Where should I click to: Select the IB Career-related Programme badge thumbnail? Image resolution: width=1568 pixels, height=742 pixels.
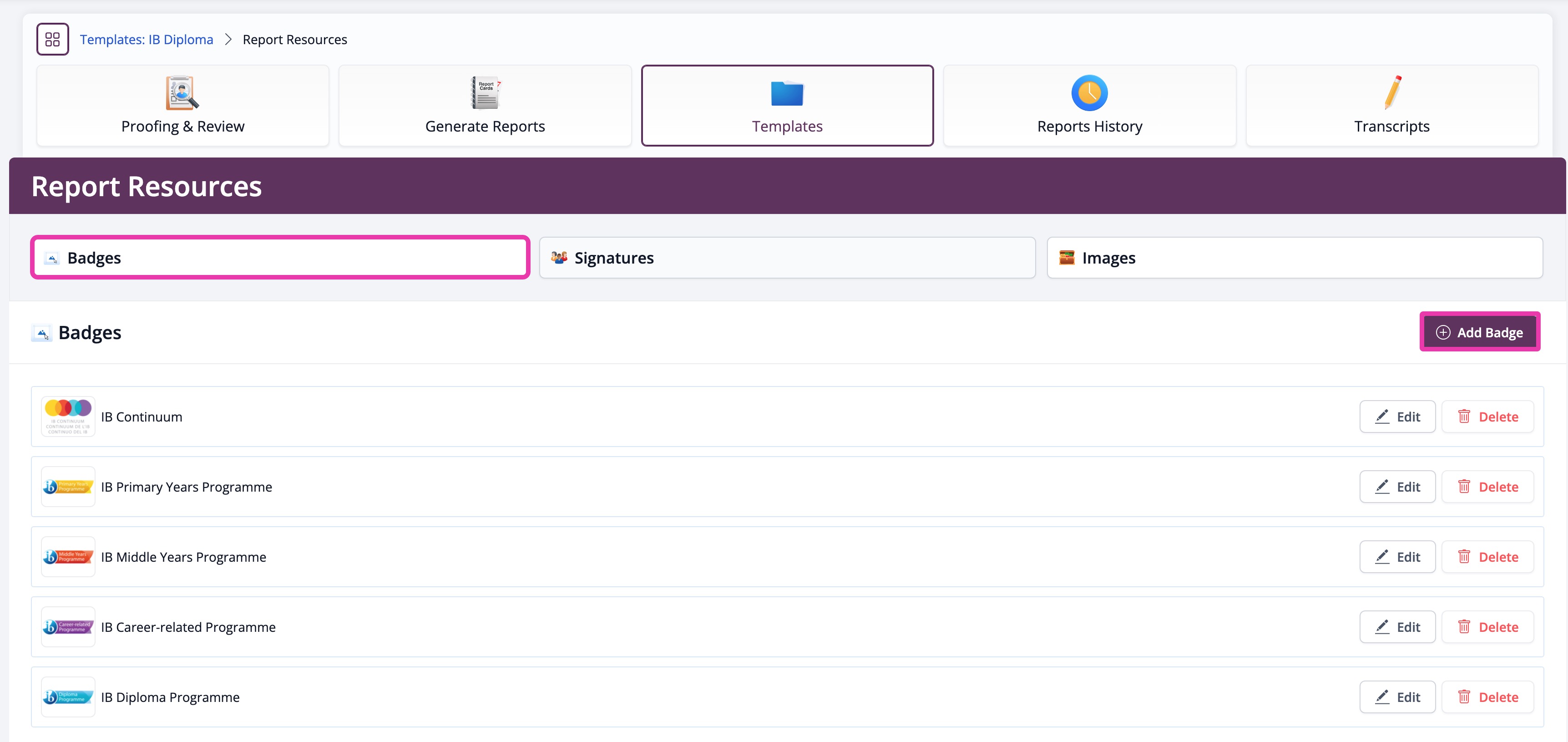coord(67,627)
